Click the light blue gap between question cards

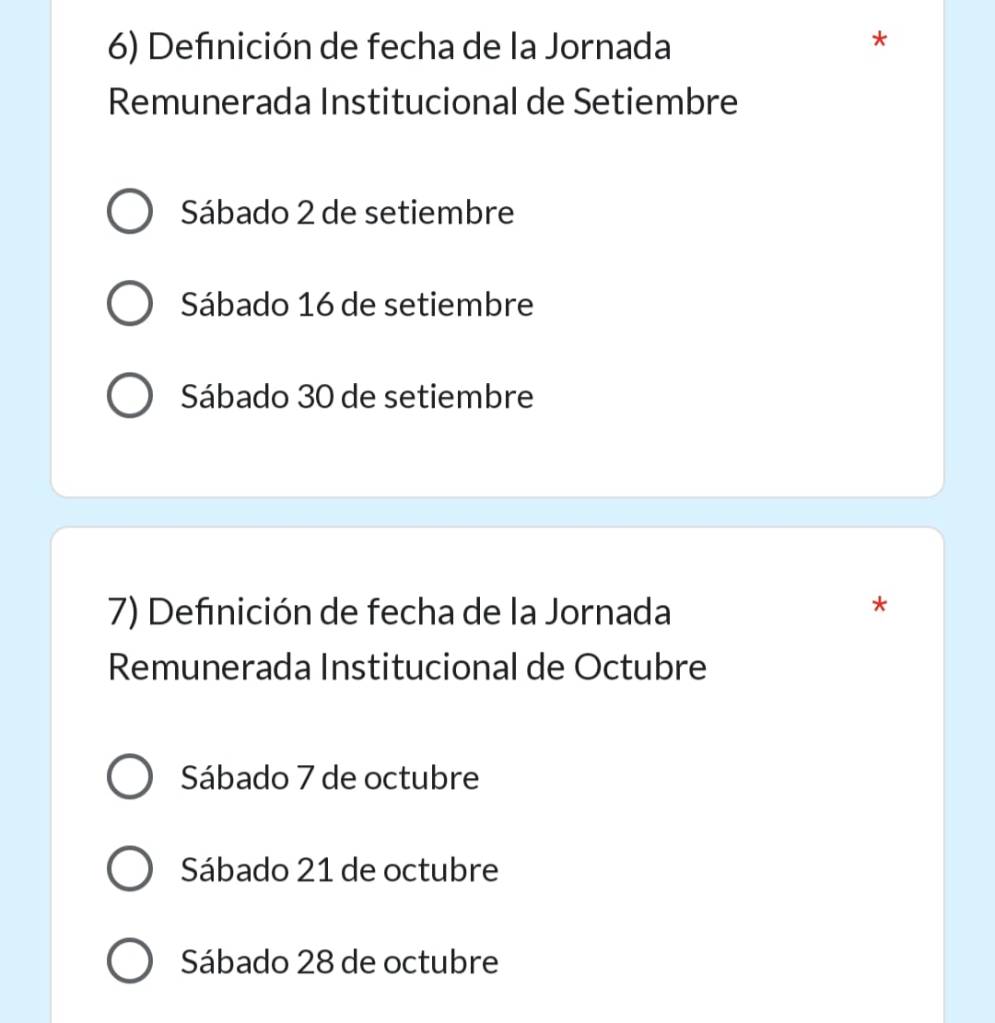(497, 512)
